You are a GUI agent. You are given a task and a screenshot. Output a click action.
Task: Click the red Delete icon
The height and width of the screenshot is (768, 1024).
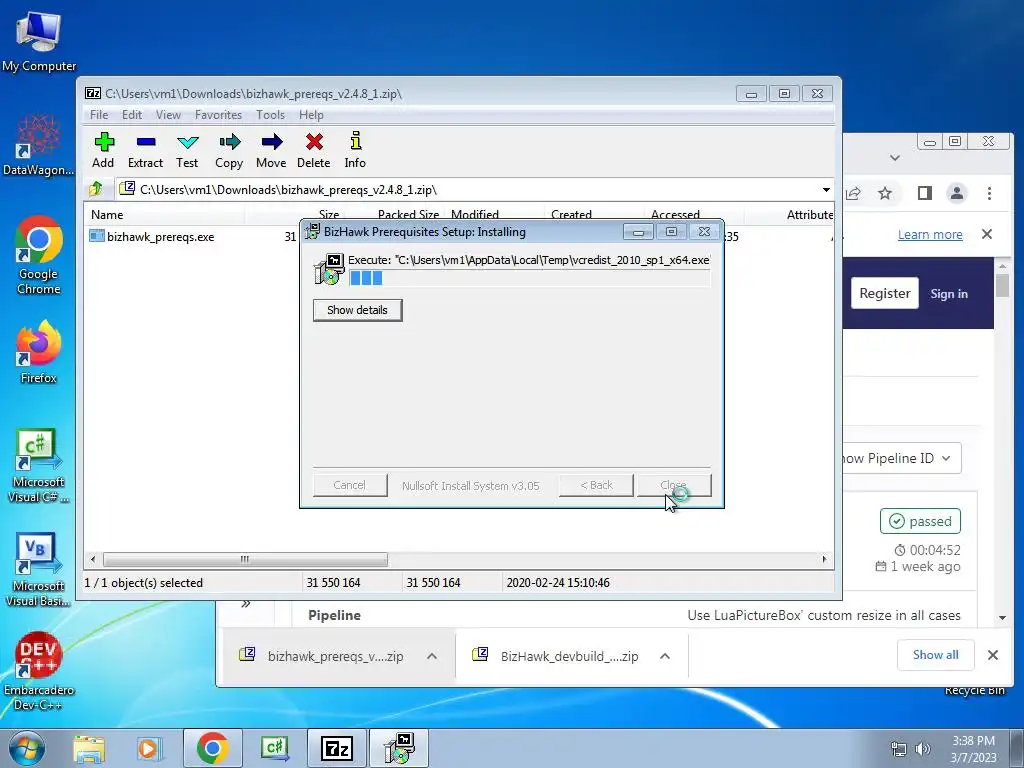click(313, 150)
